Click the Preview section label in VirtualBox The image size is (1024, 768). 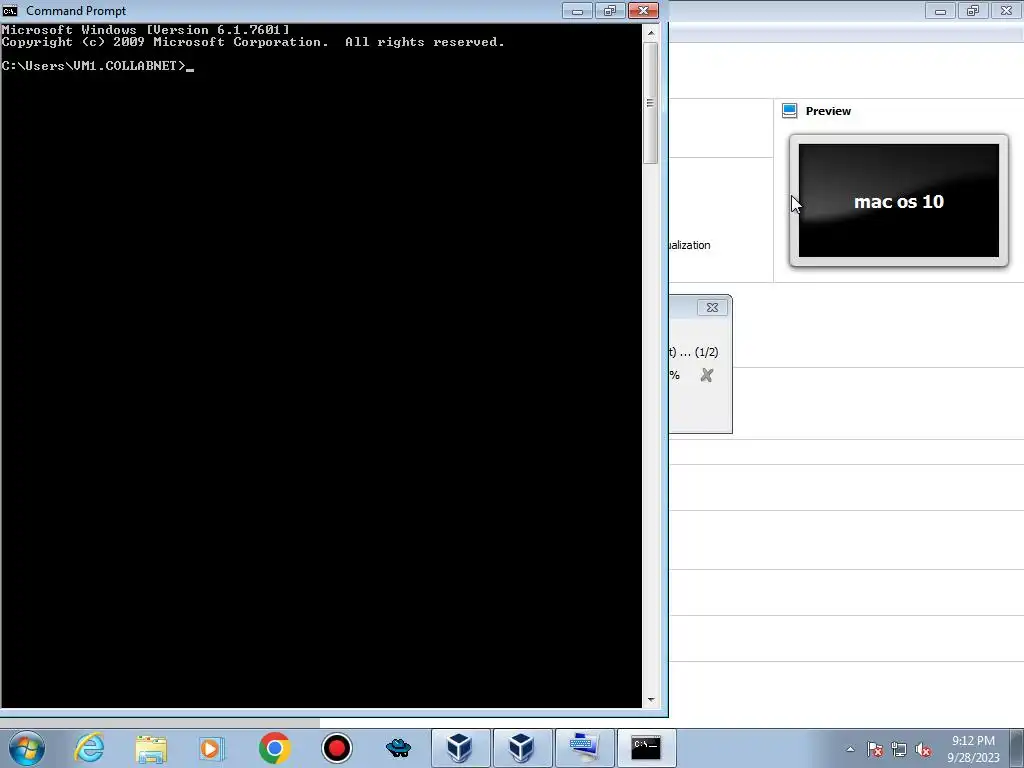828,111
